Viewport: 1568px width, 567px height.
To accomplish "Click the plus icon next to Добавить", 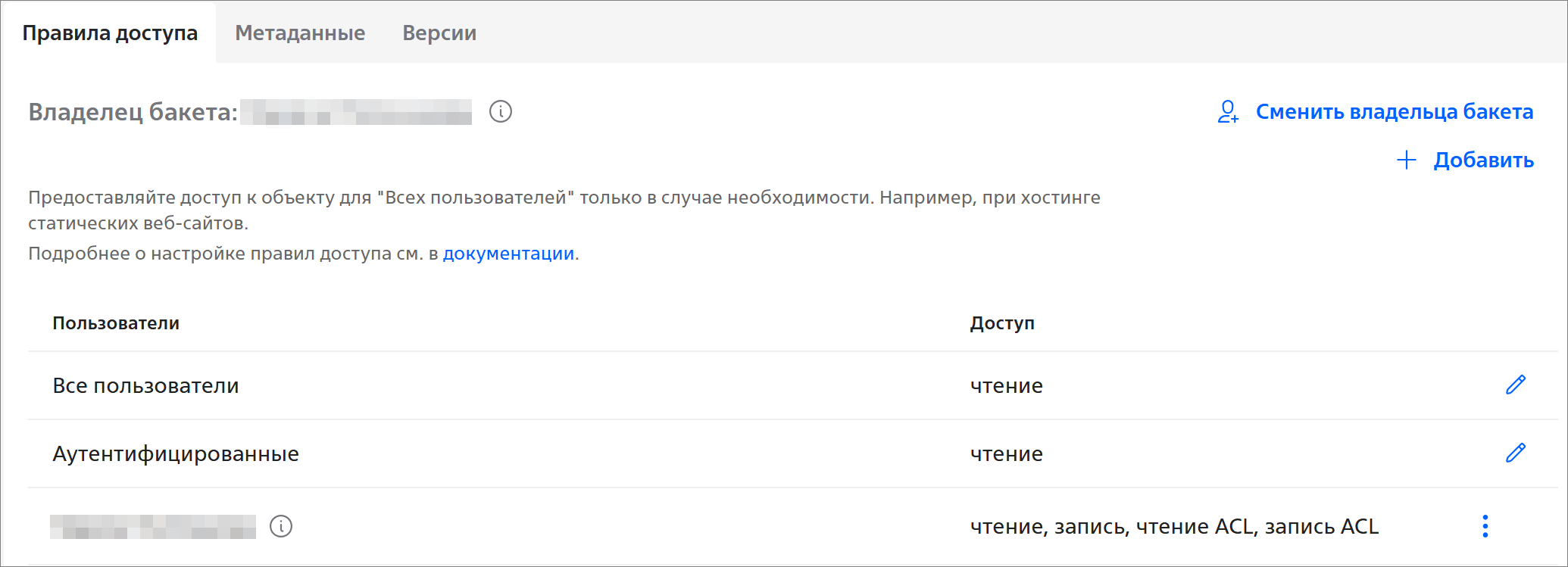I will click(x=1406, y=160).
